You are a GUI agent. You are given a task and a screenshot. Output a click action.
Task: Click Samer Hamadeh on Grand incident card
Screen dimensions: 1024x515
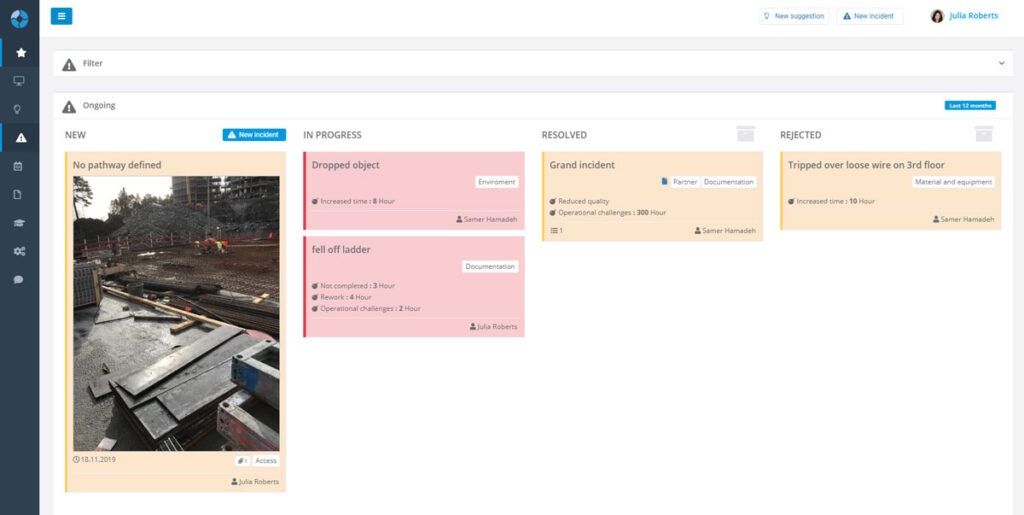pyautogui.click(x=725, y=230)
